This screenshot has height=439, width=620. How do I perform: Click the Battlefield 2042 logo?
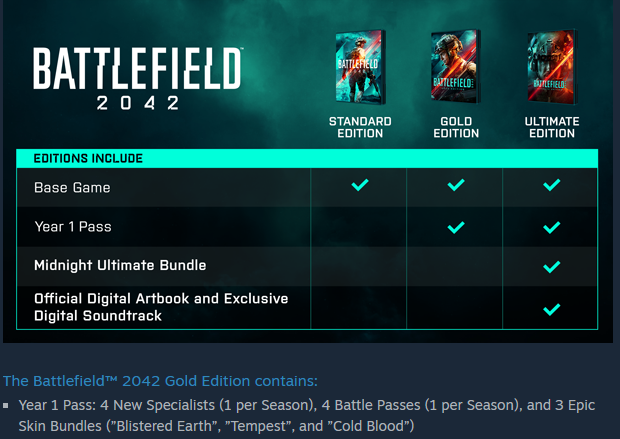coord(138,79)
